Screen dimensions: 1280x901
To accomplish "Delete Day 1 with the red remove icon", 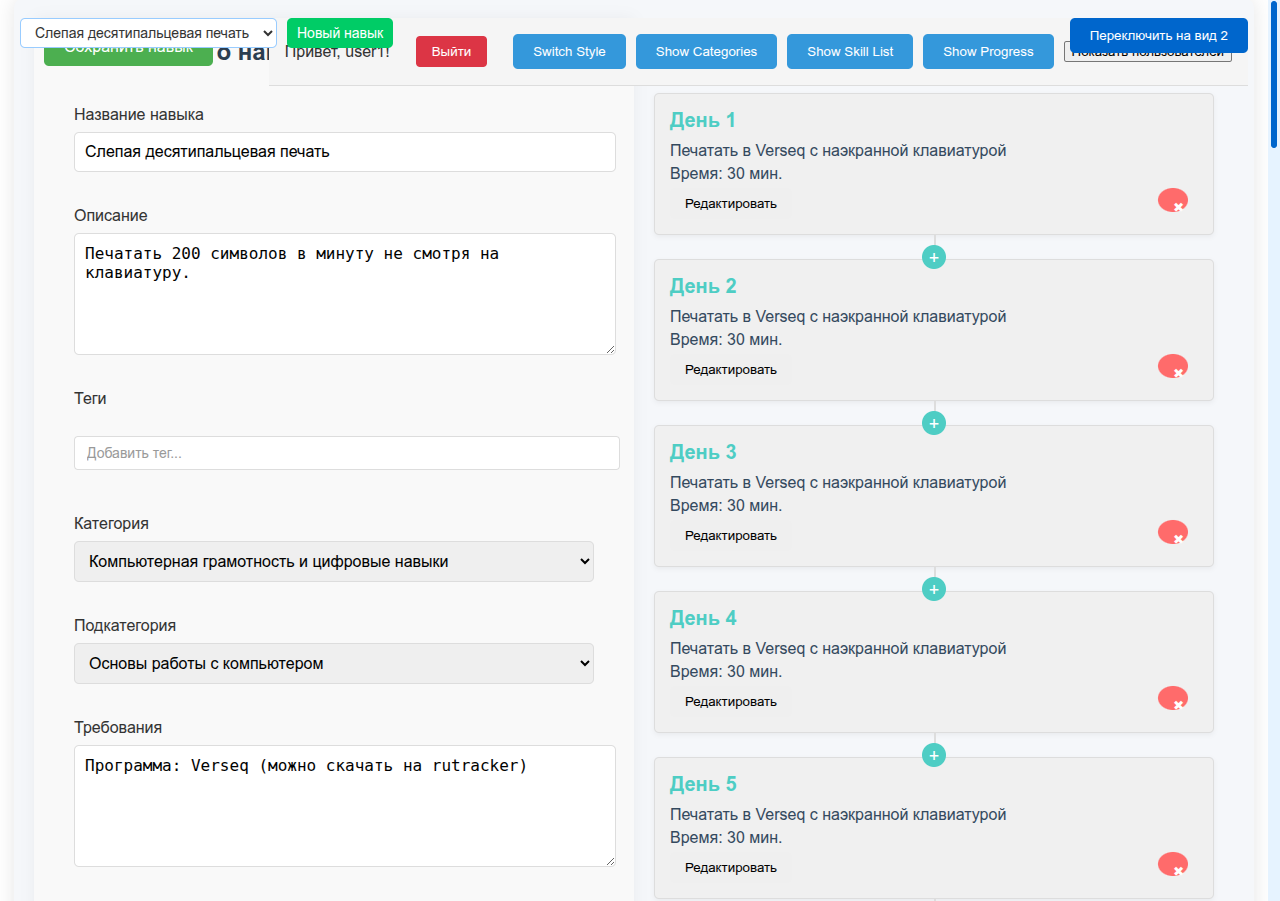I will click(1172, 200).
